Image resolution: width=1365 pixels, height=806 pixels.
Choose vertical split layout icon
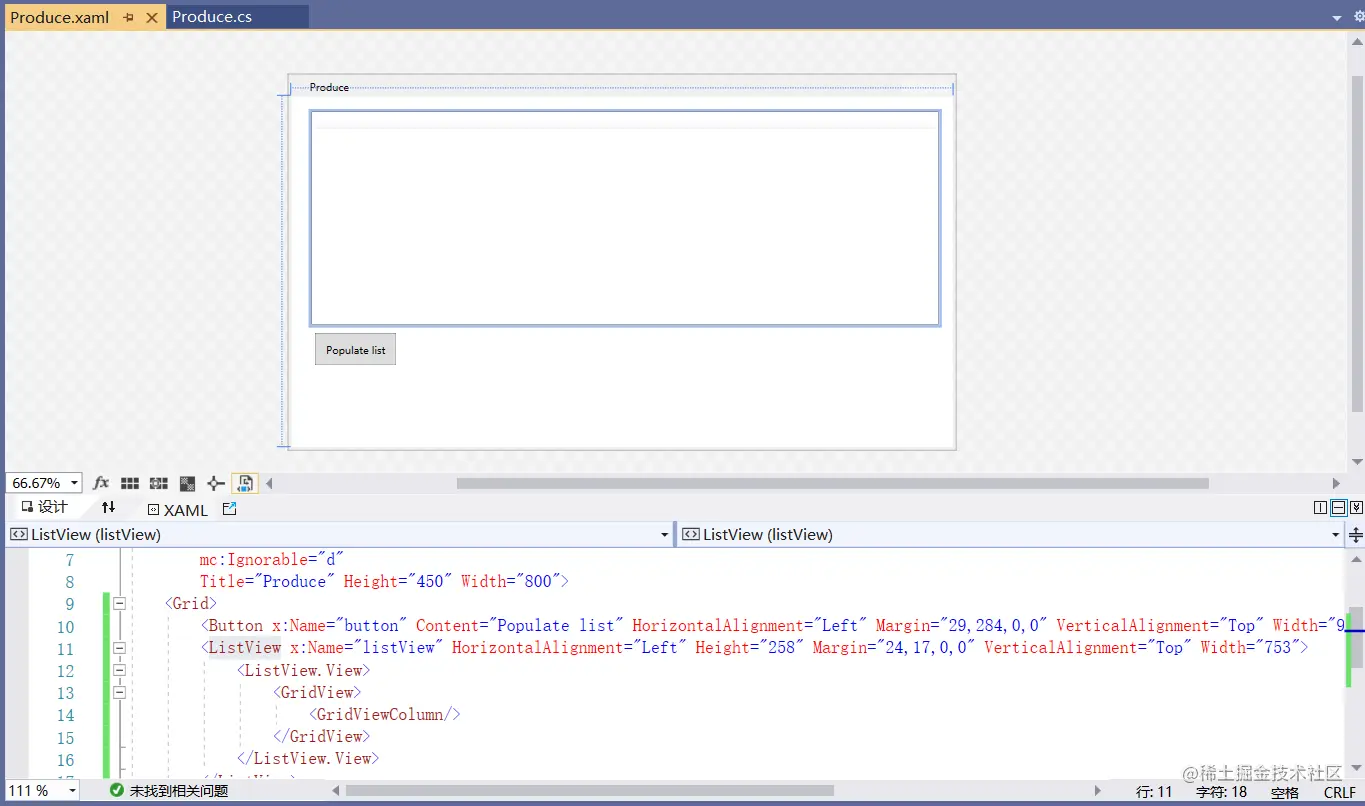[x=1320, y=508]
